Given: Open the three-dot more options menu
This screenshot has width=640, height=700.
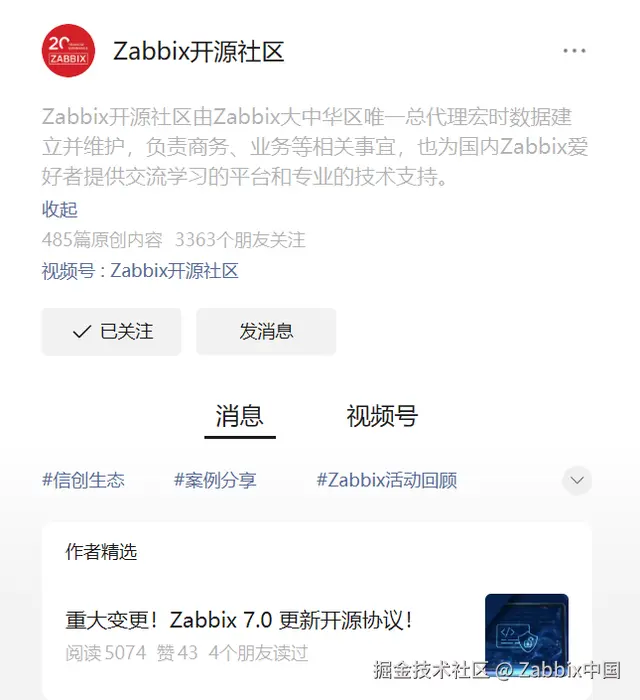Looking at the screenshot, I should point(574,51).
